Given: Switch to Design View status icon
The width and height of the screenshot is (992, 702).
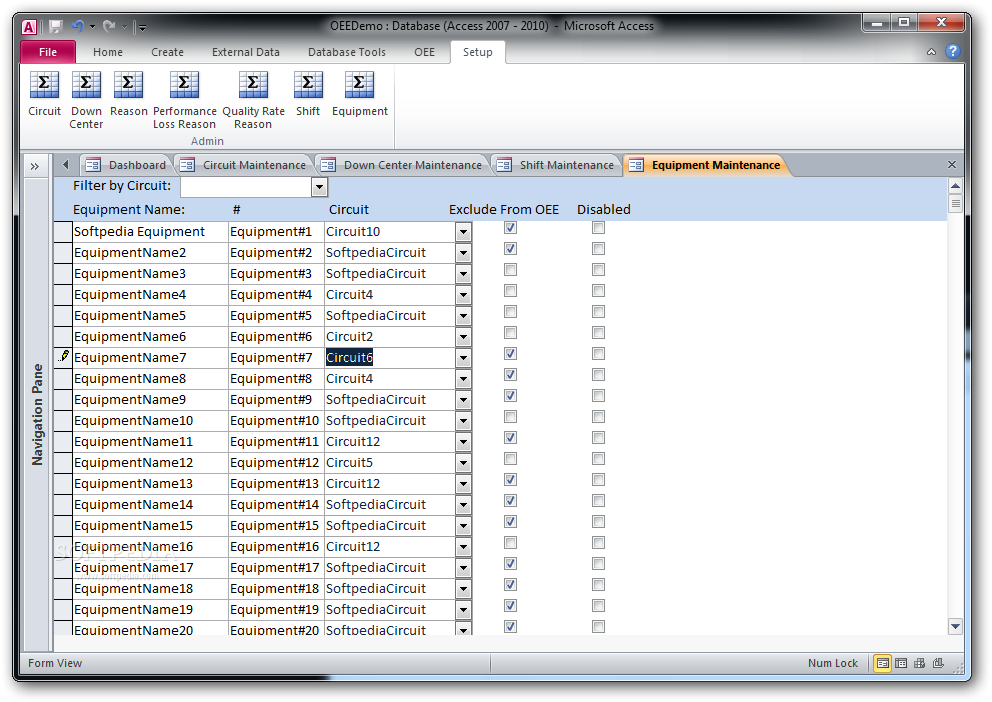Looking at the screenshot, I should pos(938,663).
